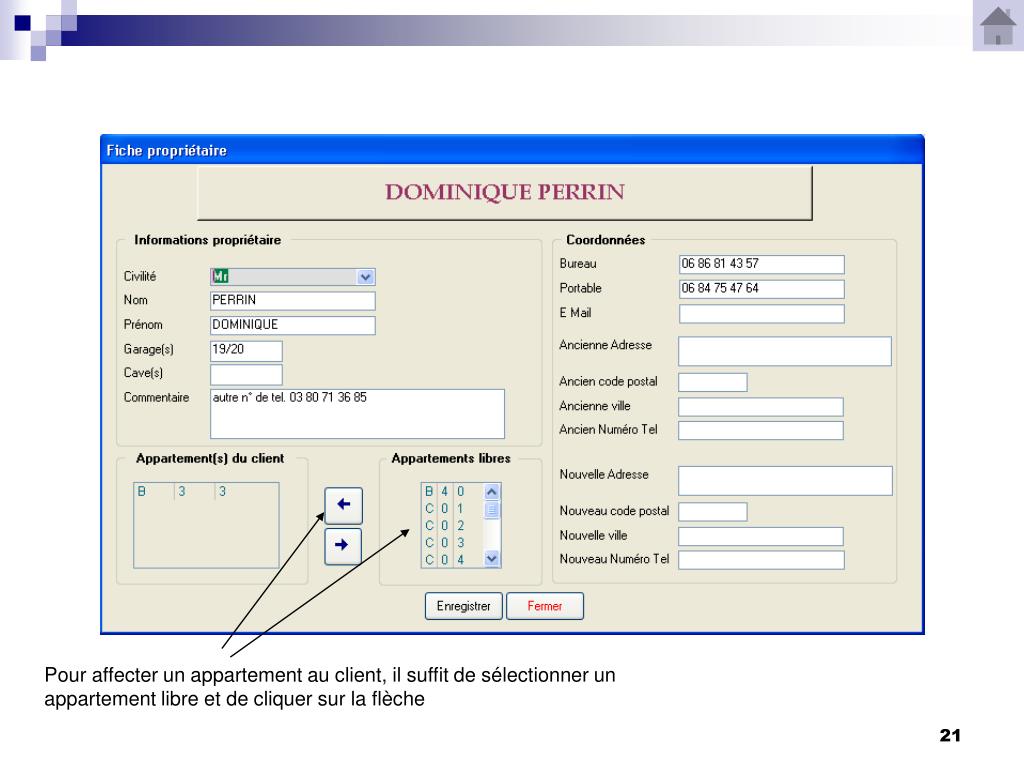Screen dimensions: 1024x768
Task: Click the Ancien Numéro Tel field
Action: pyautogui.click(x=761, y=430)
